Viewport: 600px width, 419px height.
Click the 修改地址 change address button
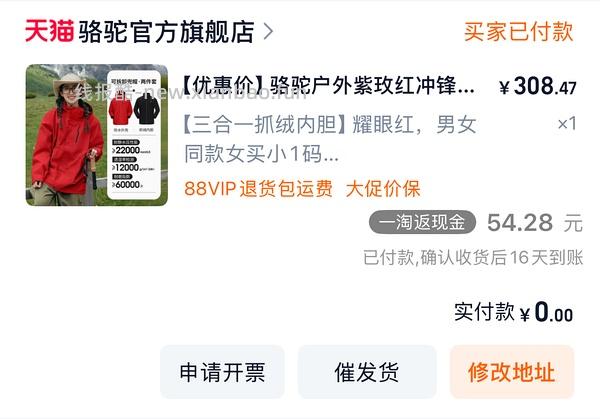point(512,372)
